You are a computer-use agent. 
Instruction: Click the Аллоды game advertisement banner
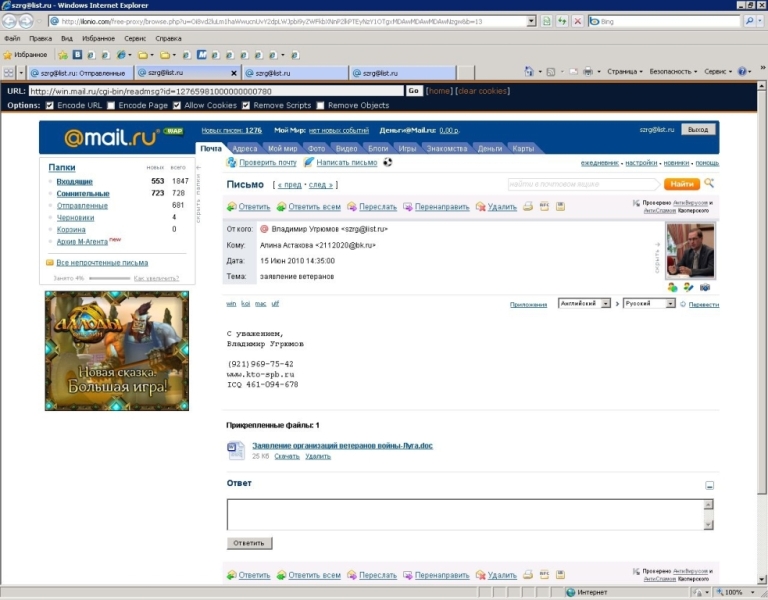pyautogui.click(x=117, y=351)
